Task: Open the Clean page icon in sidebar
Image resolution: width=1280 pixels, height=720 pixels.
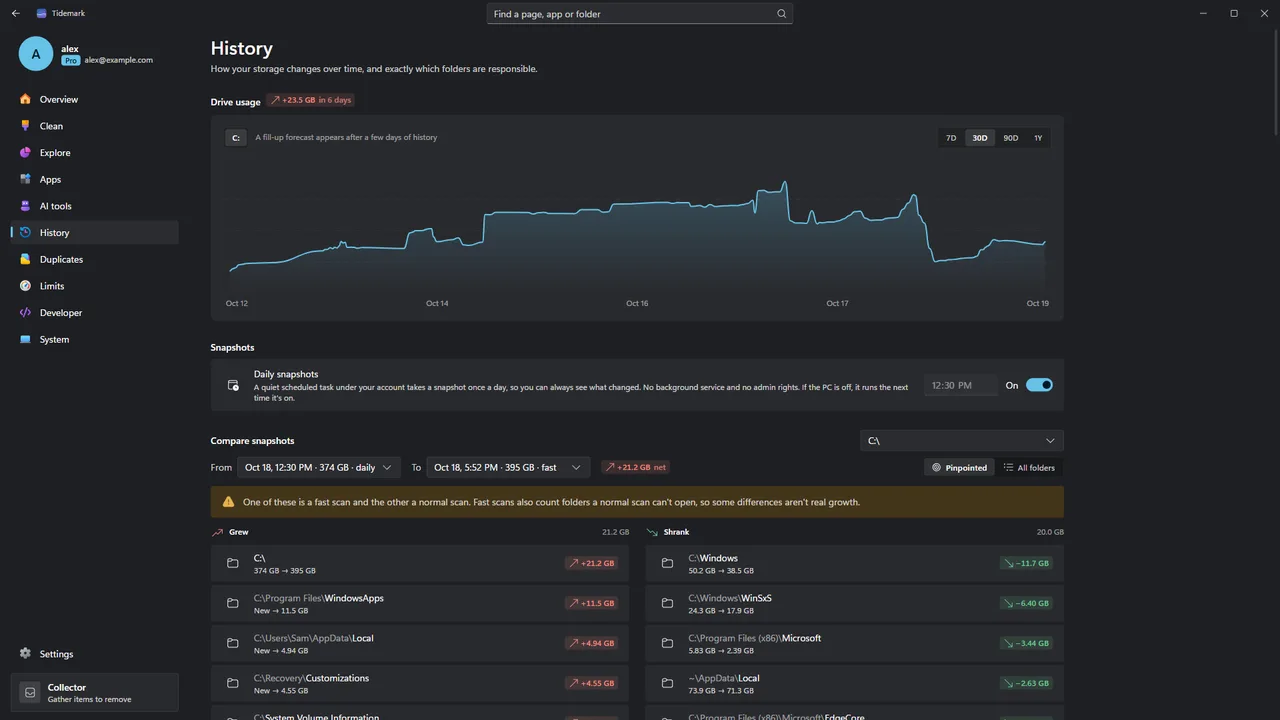Action: click(x=26, y=126)
